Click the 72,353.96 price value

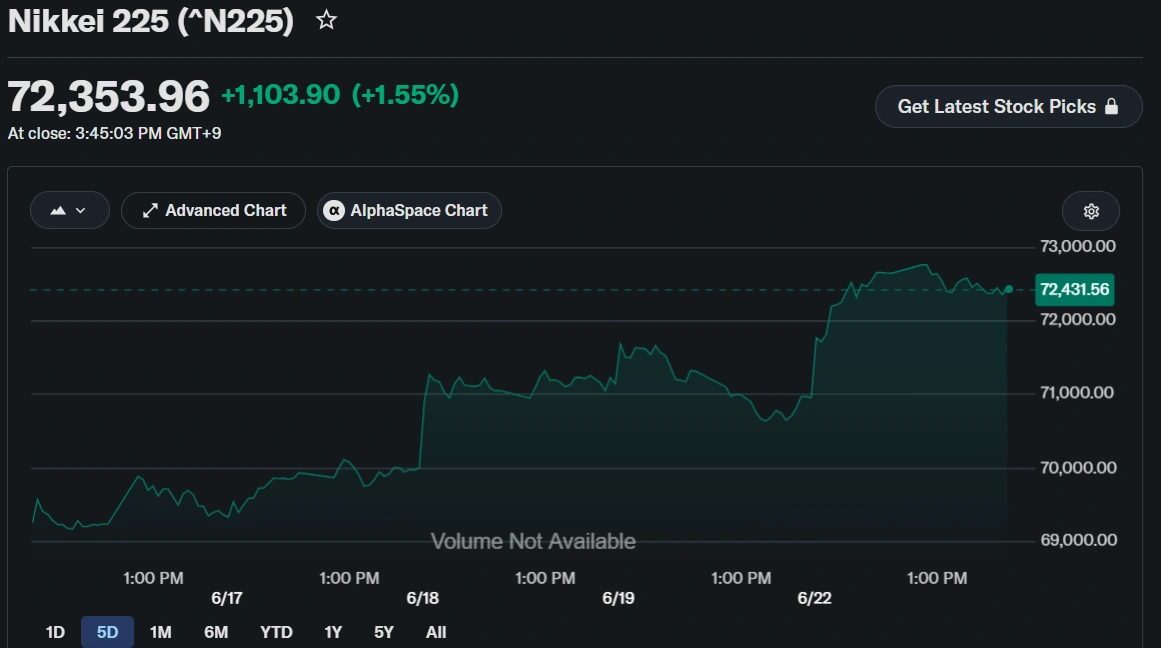(x=109, y=96)
